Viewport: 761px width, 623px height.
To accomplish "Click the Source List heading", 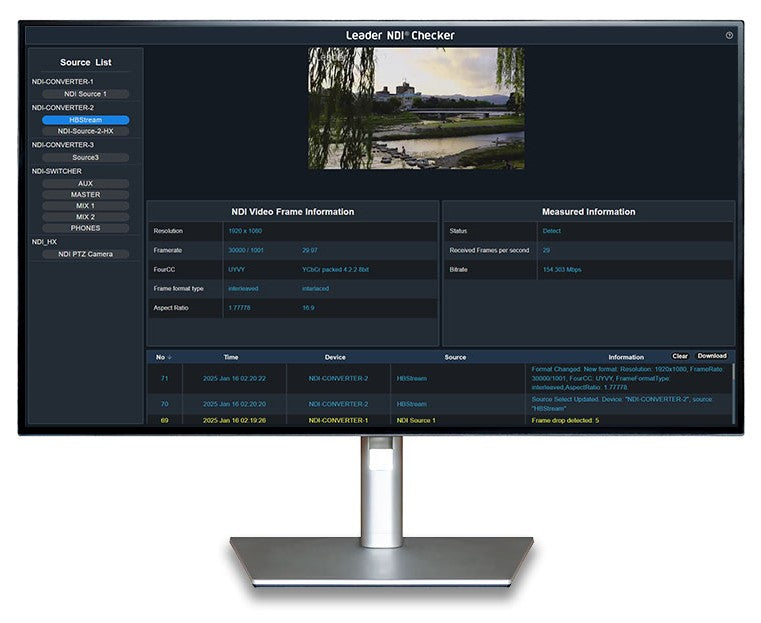I will tap(85, 62).
